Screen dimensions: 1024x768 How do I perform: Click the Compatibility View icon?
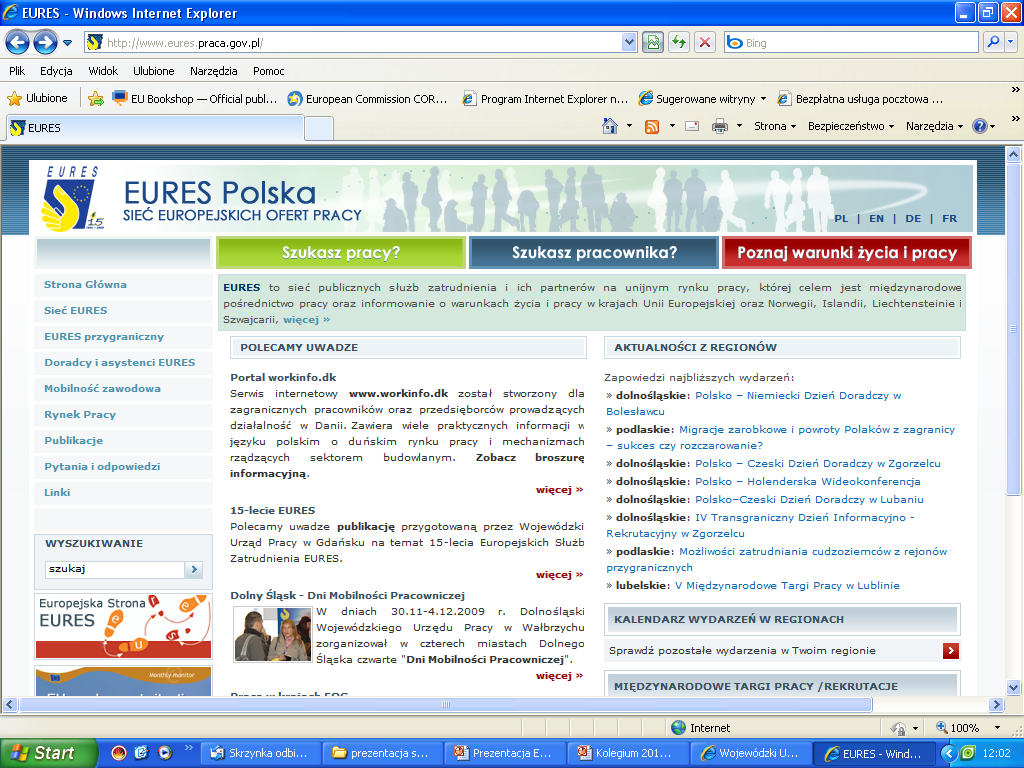tap(652, 43)
